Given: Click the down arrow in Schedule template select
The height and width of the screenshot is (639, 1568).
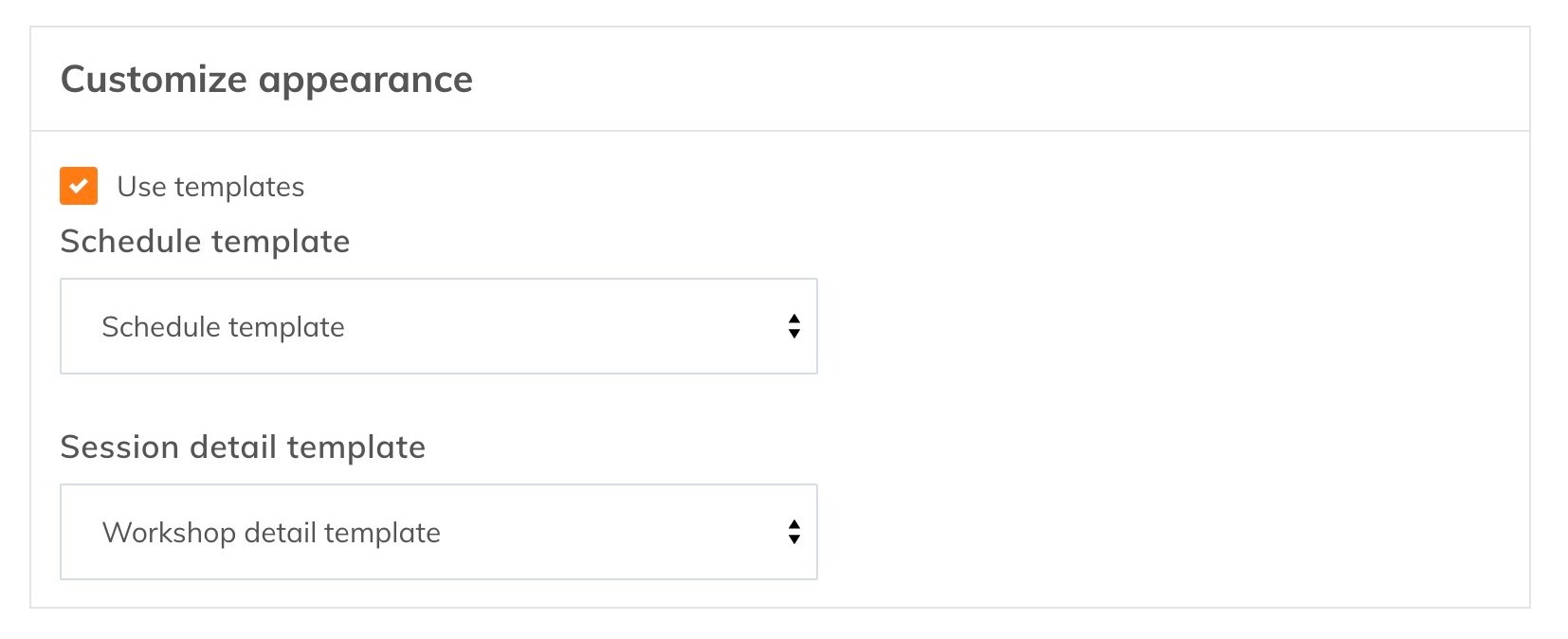Looking at the screenshot, I should (x=794, y=334).
